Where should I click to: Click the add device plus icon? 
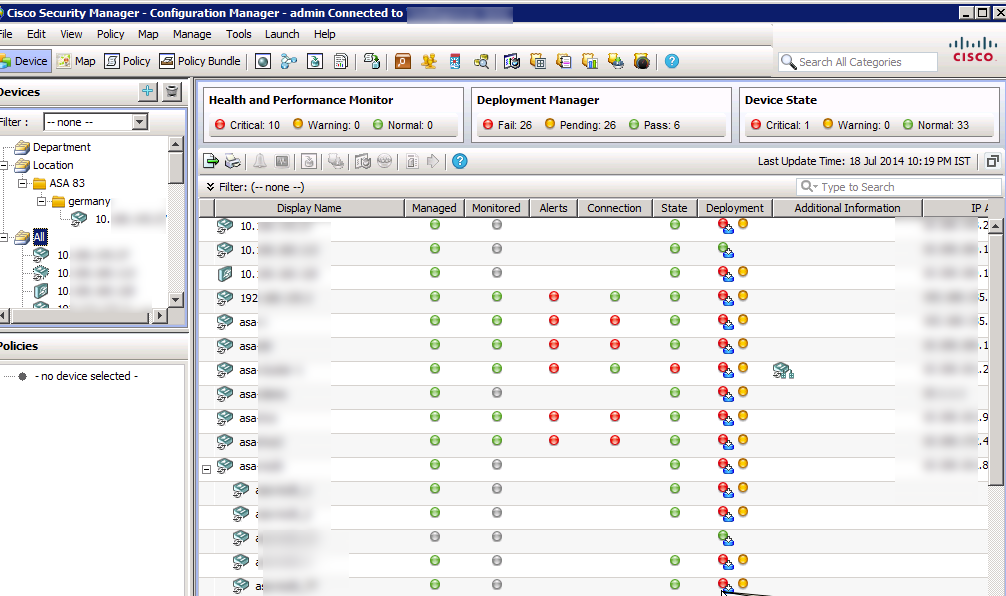pos(148,92)
